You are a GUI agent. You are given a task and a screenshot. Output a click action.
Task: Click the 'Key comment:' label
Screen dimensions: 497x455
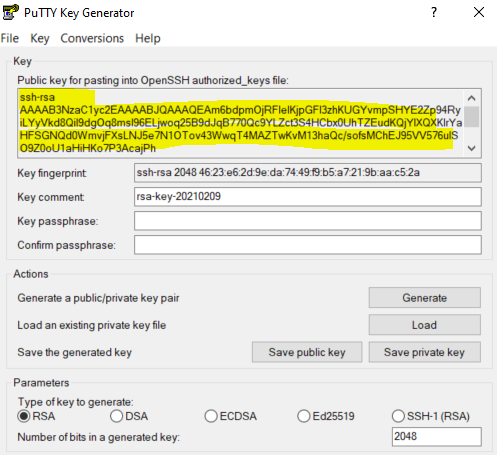click(x=51, y=197)
